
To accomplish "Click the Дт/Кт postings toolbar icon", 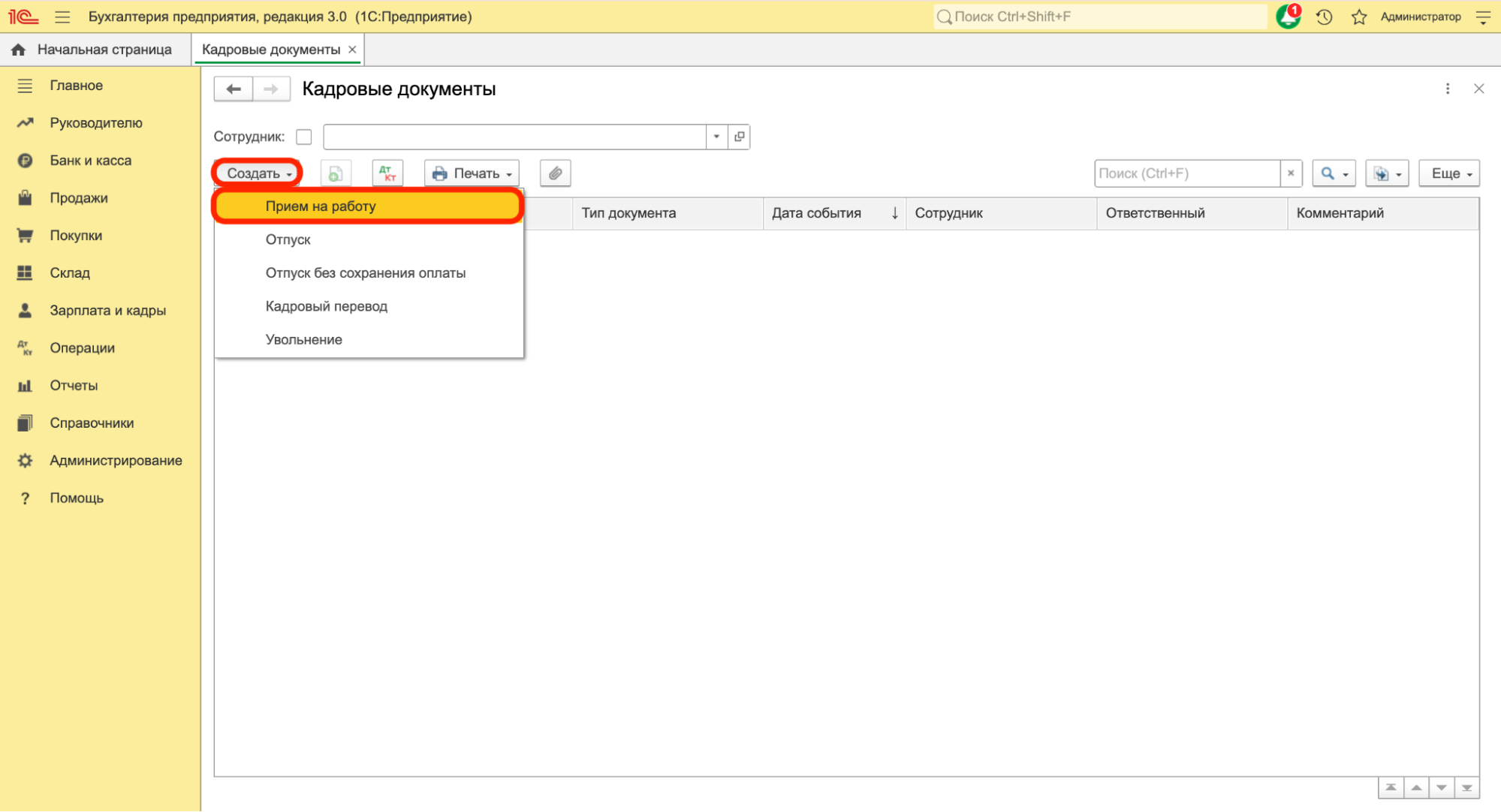I will (387, 173).
